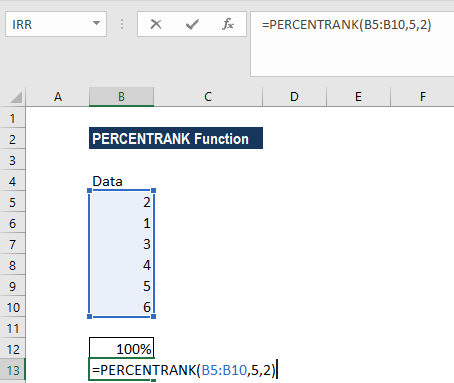Click the Data label cell
Viewport: 454px width, 383px height.
[x=121, y=181]
